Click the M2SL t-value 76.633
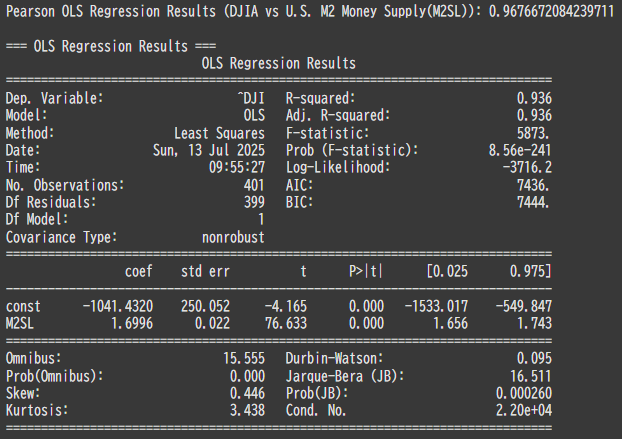Viewport: 622px width, 439px height. pyautogui.click(x=286, y=324)
